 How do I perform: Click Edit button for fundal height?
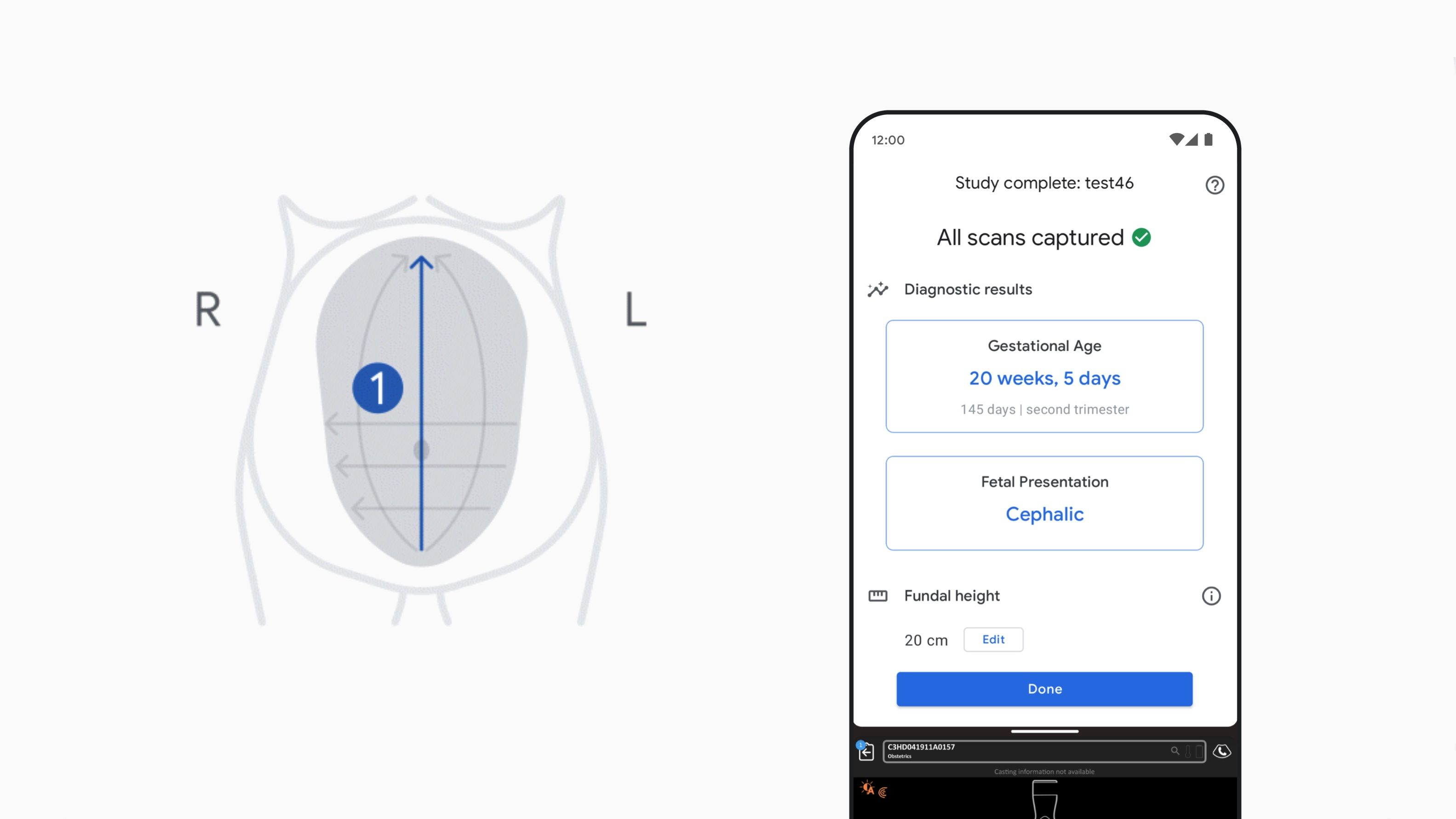click(993, 639)
